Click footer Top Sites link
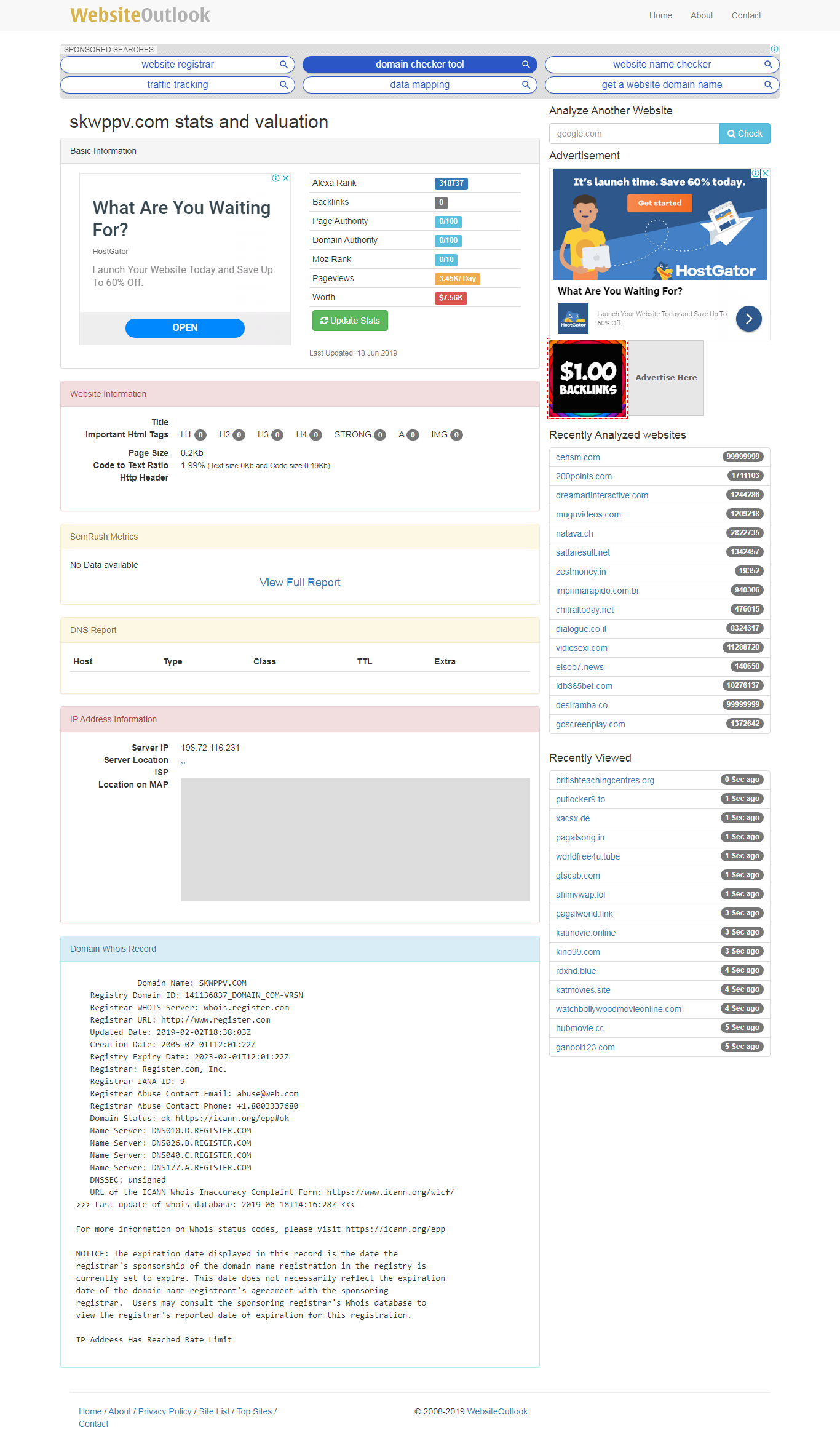 255,1411
